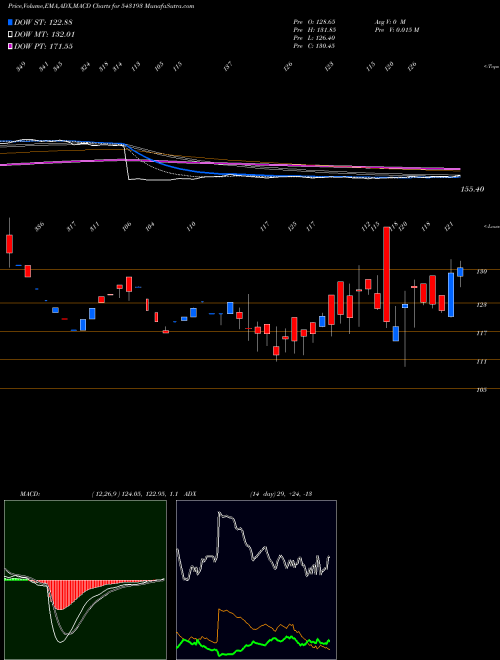Screen dimensions: 500x660
Task: Click the 155.40 EMA price label
Action: [x=472, y=189]
